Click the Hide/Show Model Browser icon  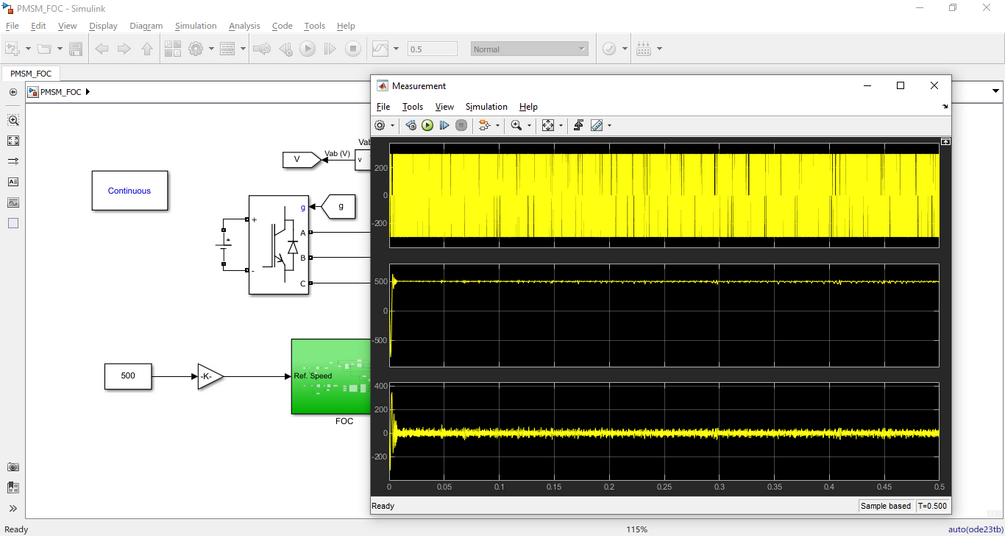pyautogui.click(x=13, y=92)
